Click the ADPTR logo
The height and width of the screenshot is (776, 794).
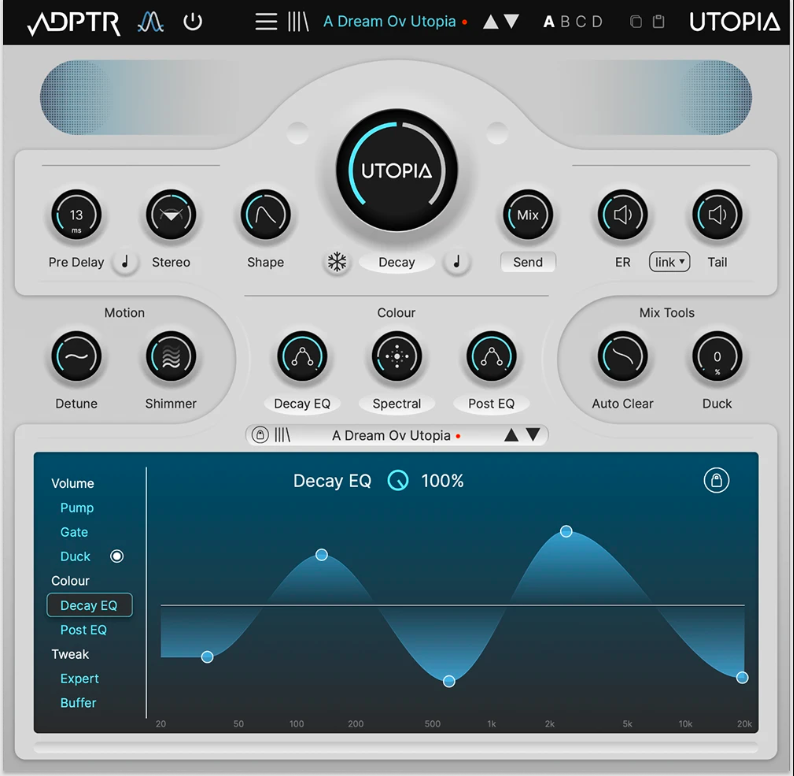[74, 22]
